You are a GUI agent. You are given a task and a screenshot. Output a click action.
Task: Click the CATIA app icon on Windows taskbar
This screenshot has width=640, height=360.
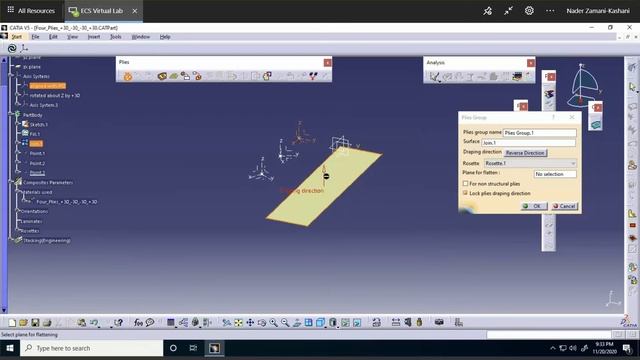(214, 348)
